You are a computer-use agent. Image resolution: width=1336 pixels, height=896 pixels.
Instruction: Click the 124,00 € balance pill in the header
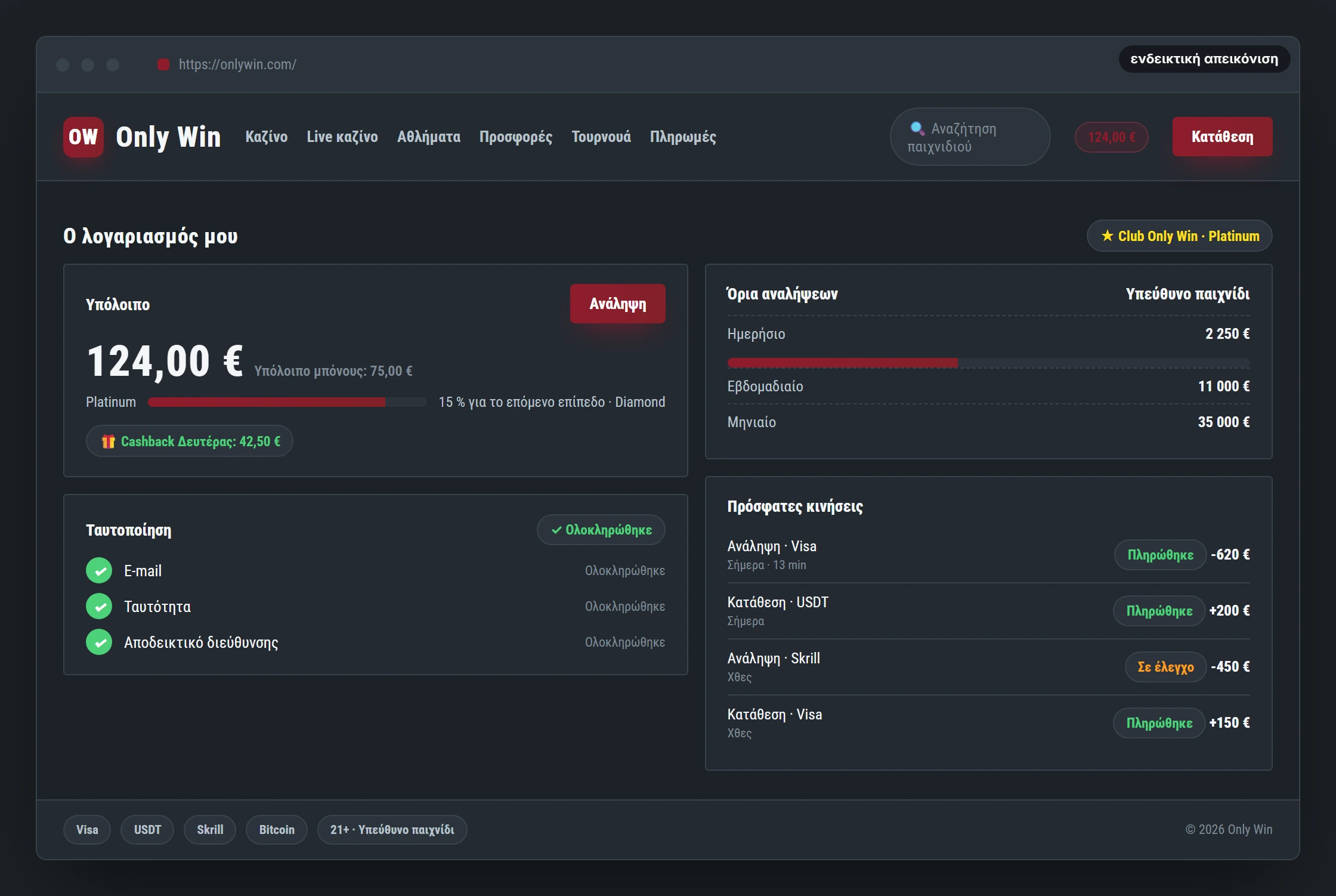(x=1112, y=137)
